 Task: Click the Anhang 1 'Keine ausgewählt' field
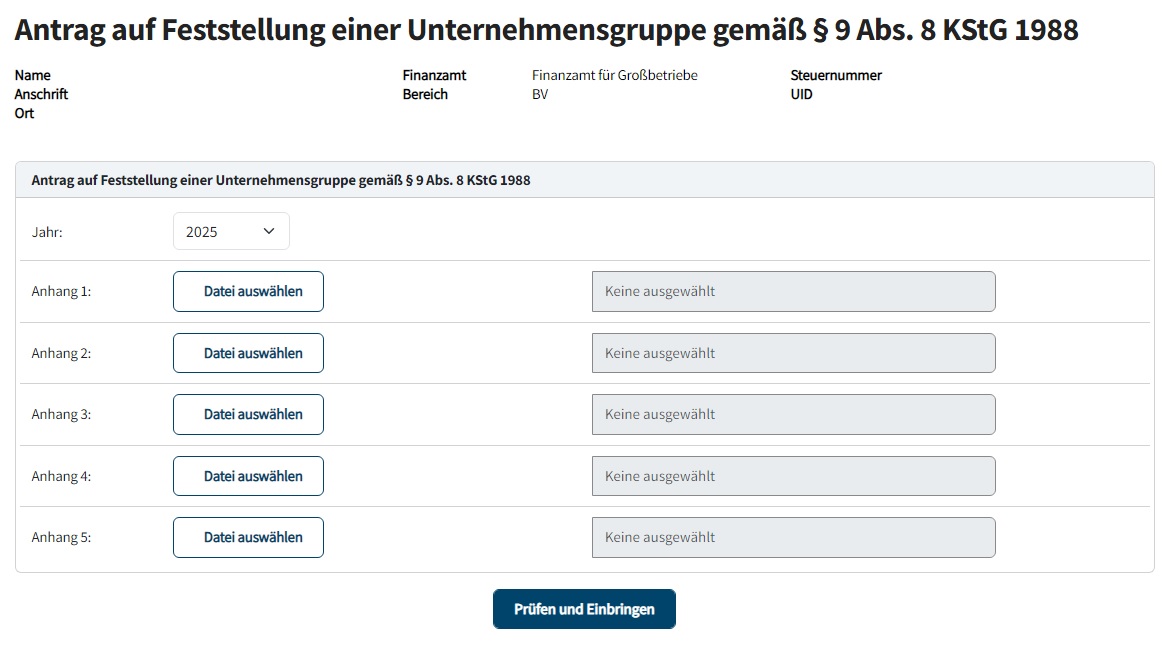pyautogui.click(x=793, y=291)
